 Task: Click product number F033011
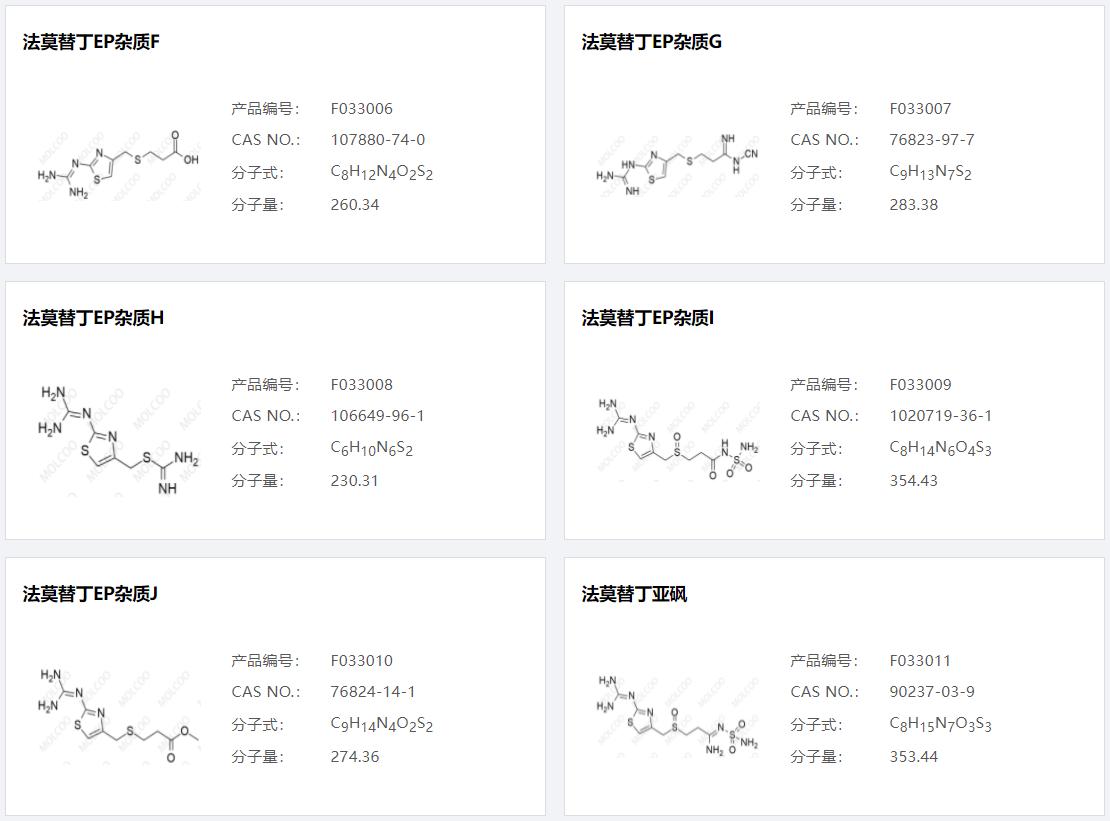click(920, 661)
